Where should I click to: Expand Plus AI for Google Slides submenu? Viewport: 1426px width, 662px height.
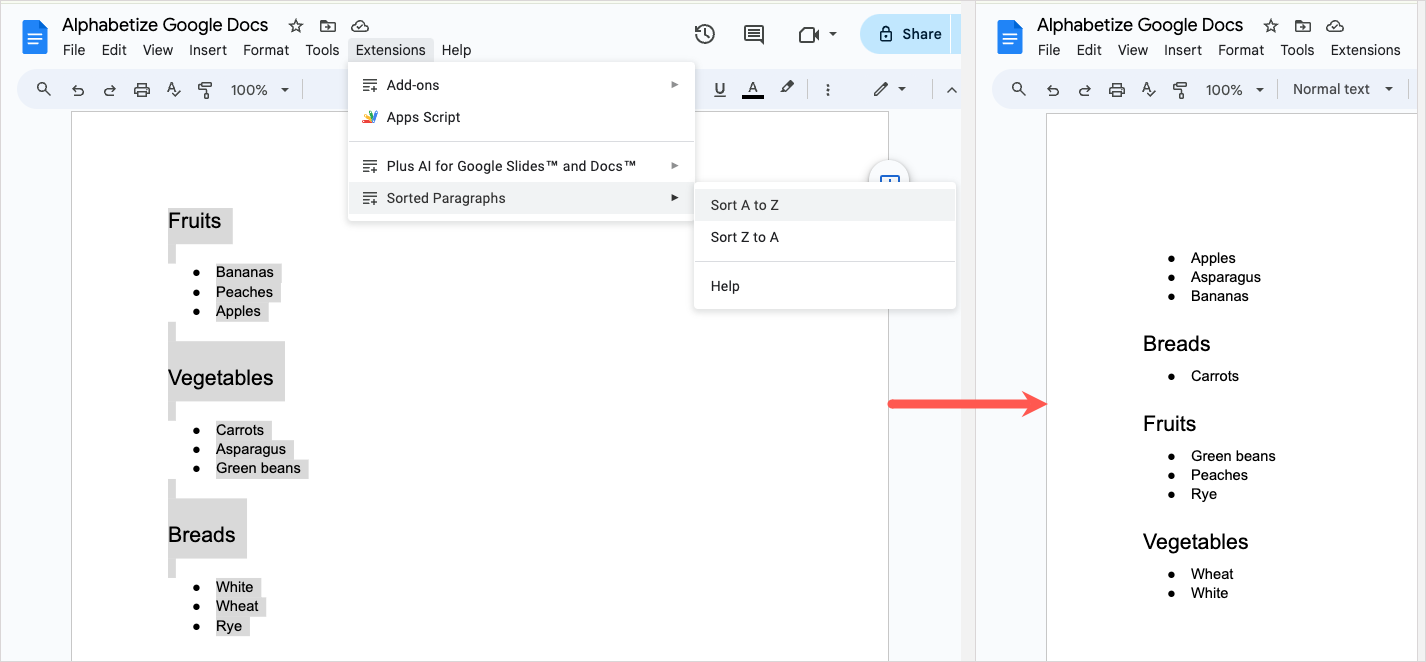coord(521,166)
